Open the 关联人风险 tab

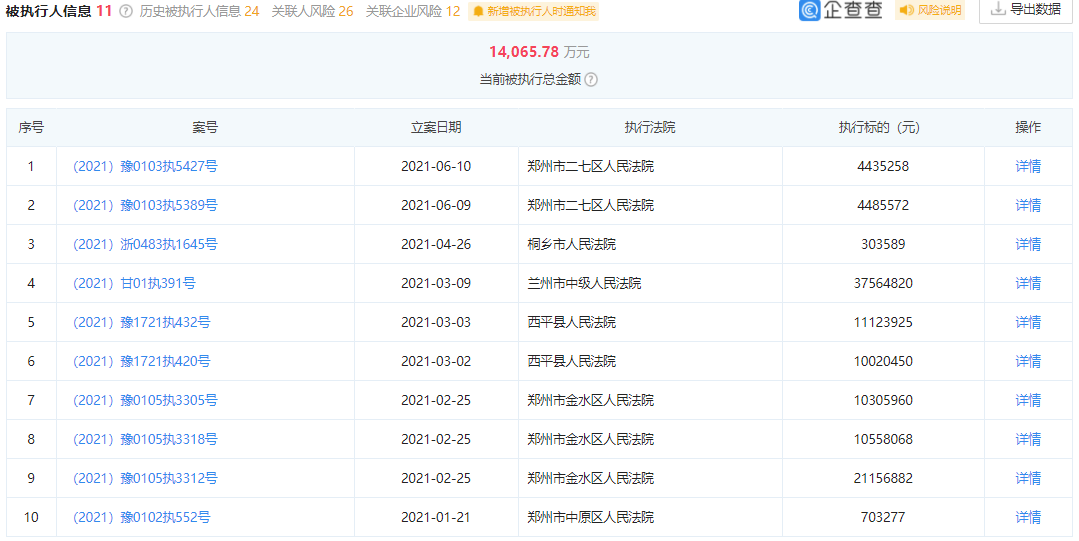point(312,11)
